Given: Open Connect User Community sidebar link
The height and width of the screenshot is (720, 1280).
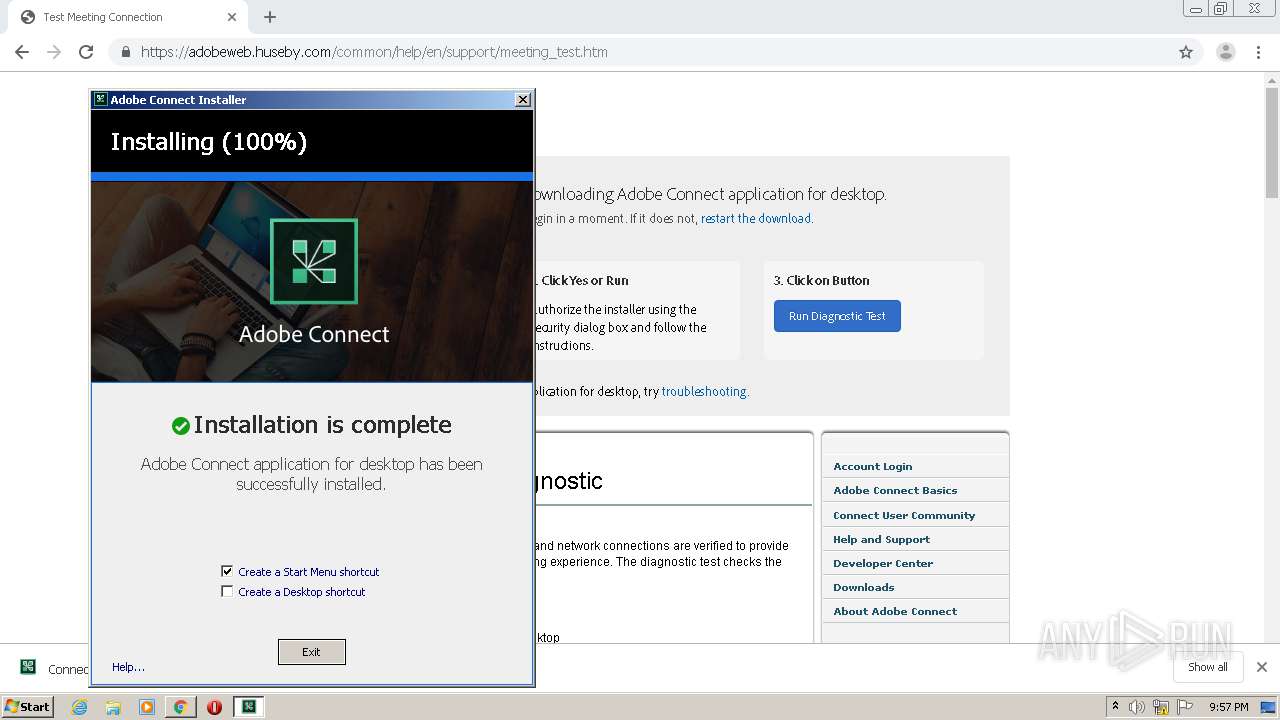Looking at the screenshot, I should click(x=904, y=515).
